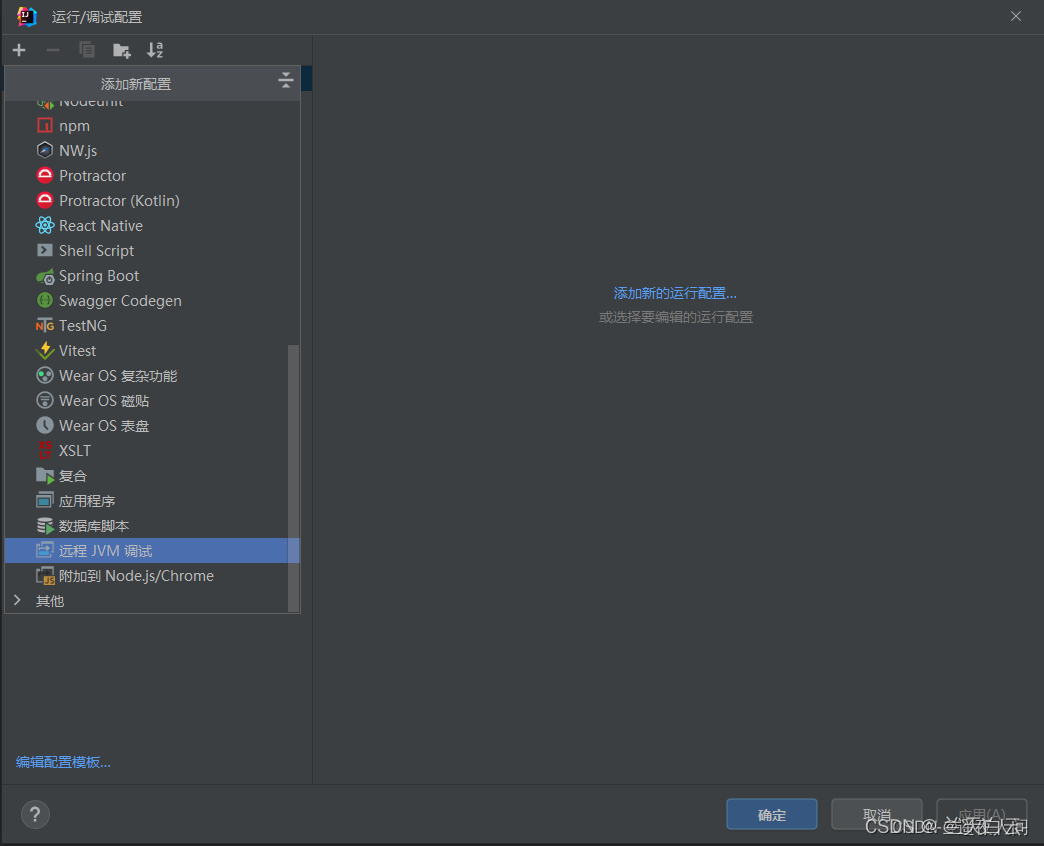Select the Spring Boot configuration type
Screen dimensions: 1044x846
coord(96,275)
